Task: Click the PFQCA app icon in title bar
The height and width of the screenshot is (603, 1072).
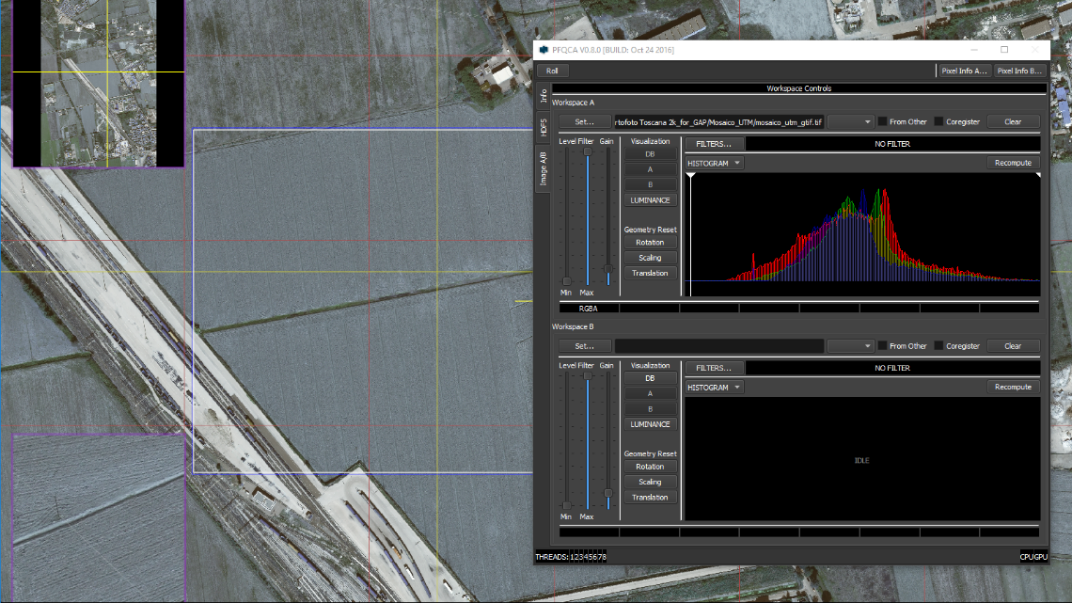Action: pos(544,49)
